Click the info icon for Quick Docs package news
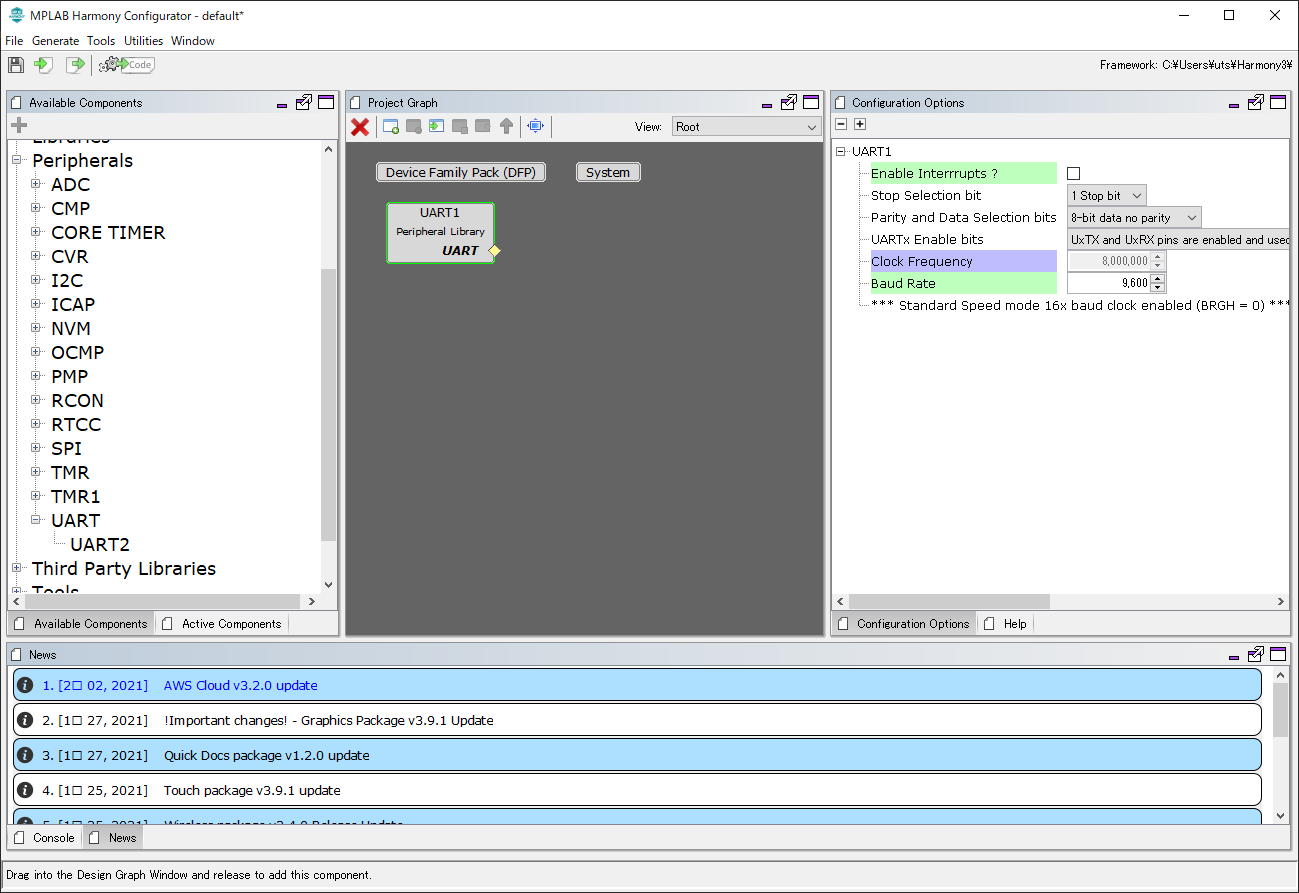Viewport: 1299px width, 893px height. point(27,755)
